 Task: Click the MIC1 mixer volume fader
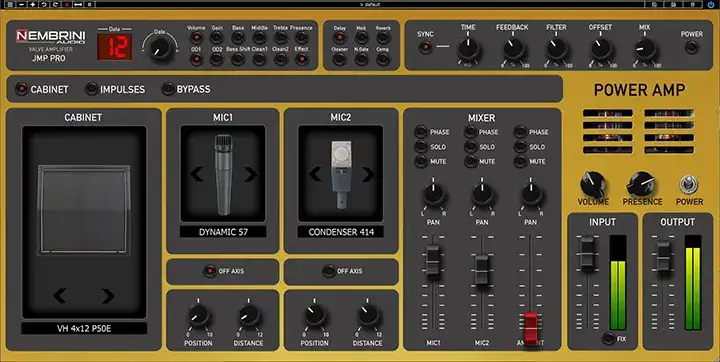(433, 260)
